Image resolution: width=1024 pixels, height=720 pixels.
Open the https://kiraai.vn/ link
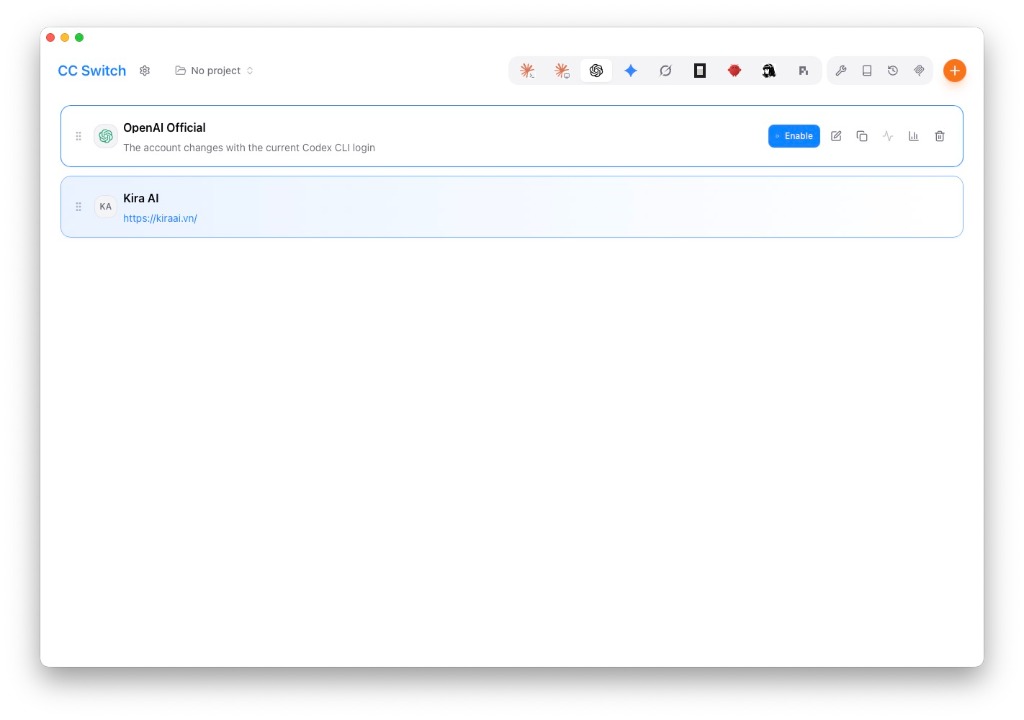[160, 218]
